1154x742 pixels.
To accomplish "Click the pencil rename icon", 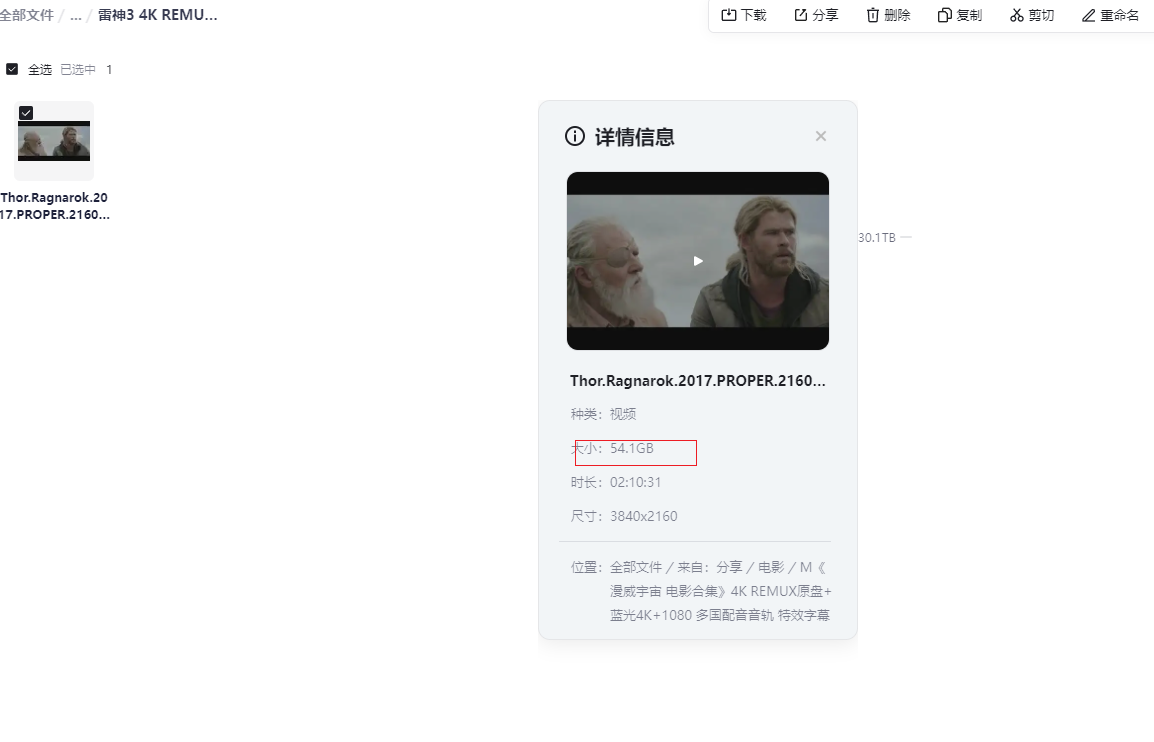I will pos(1088,15).
